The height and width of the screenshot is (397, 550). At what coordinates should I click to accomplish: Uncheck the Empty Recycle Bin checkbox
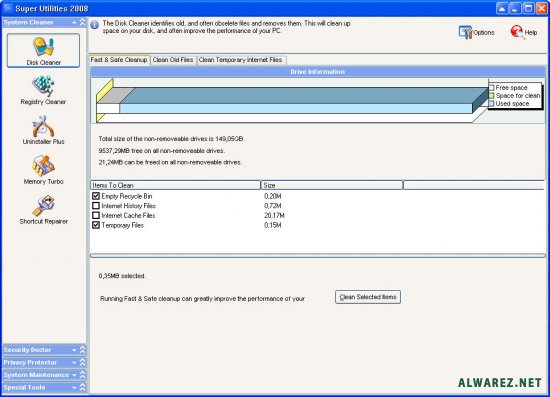[x=96, y=196]
